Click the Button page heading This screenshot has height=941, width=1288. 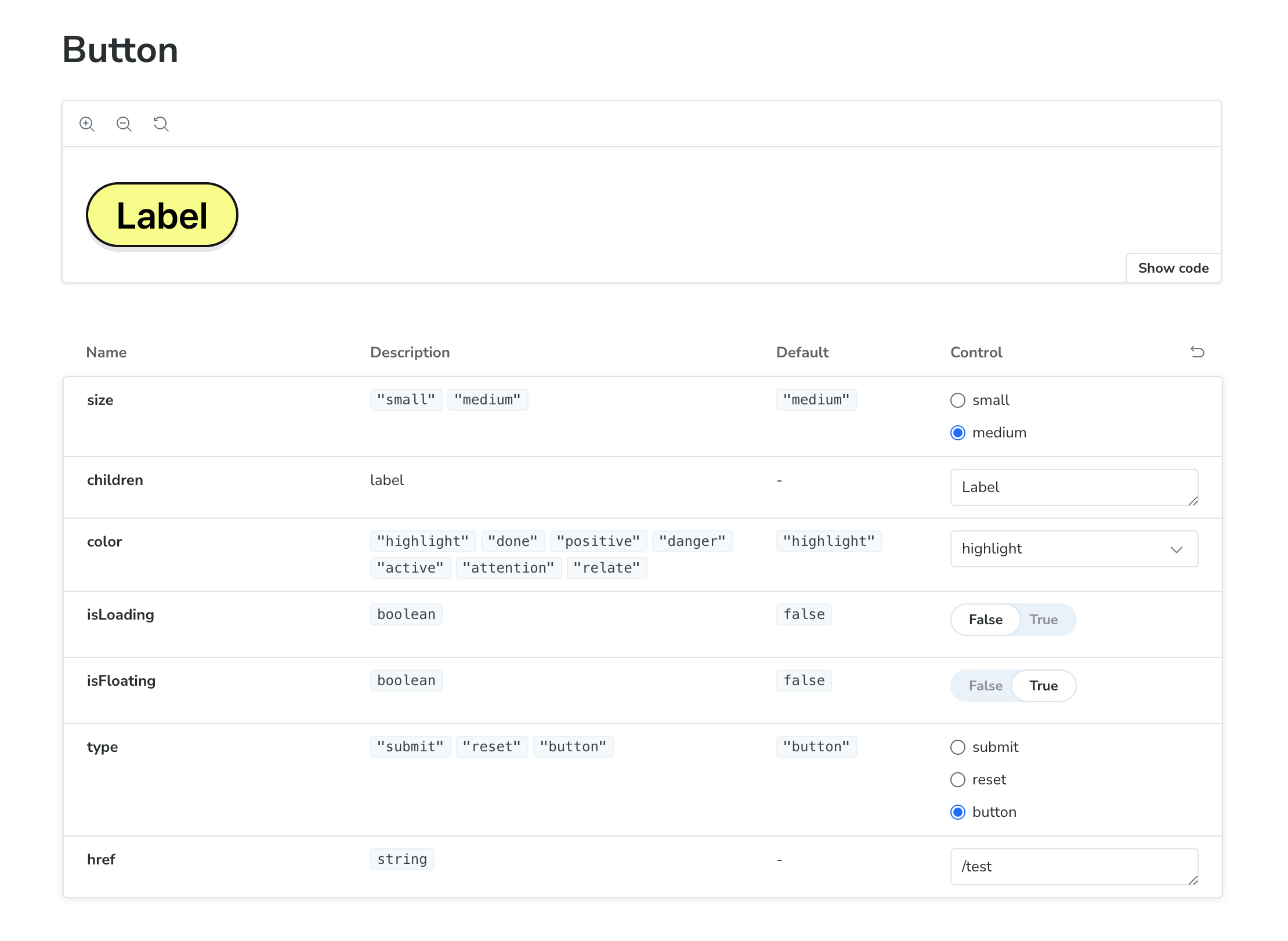click(120, 50)
